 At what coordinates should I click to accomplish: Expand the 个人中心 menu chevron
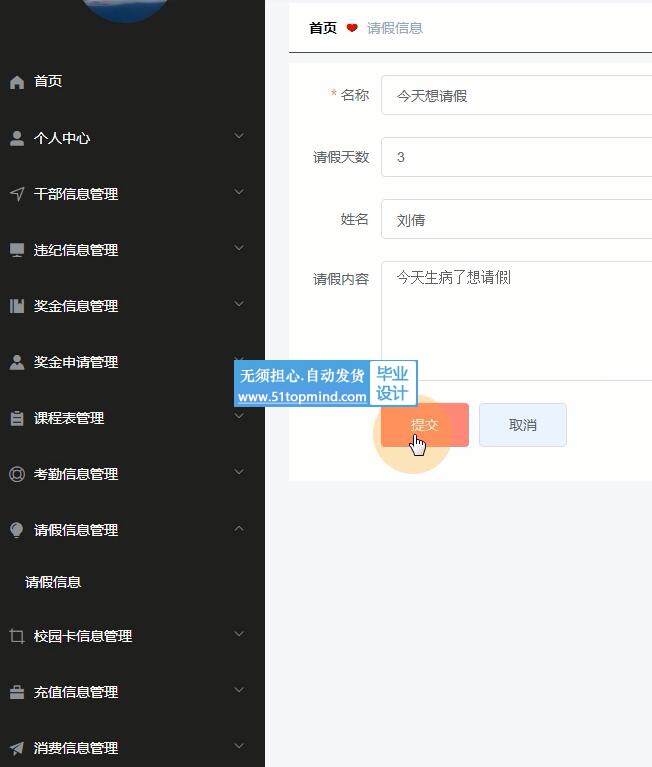(238, 136)
